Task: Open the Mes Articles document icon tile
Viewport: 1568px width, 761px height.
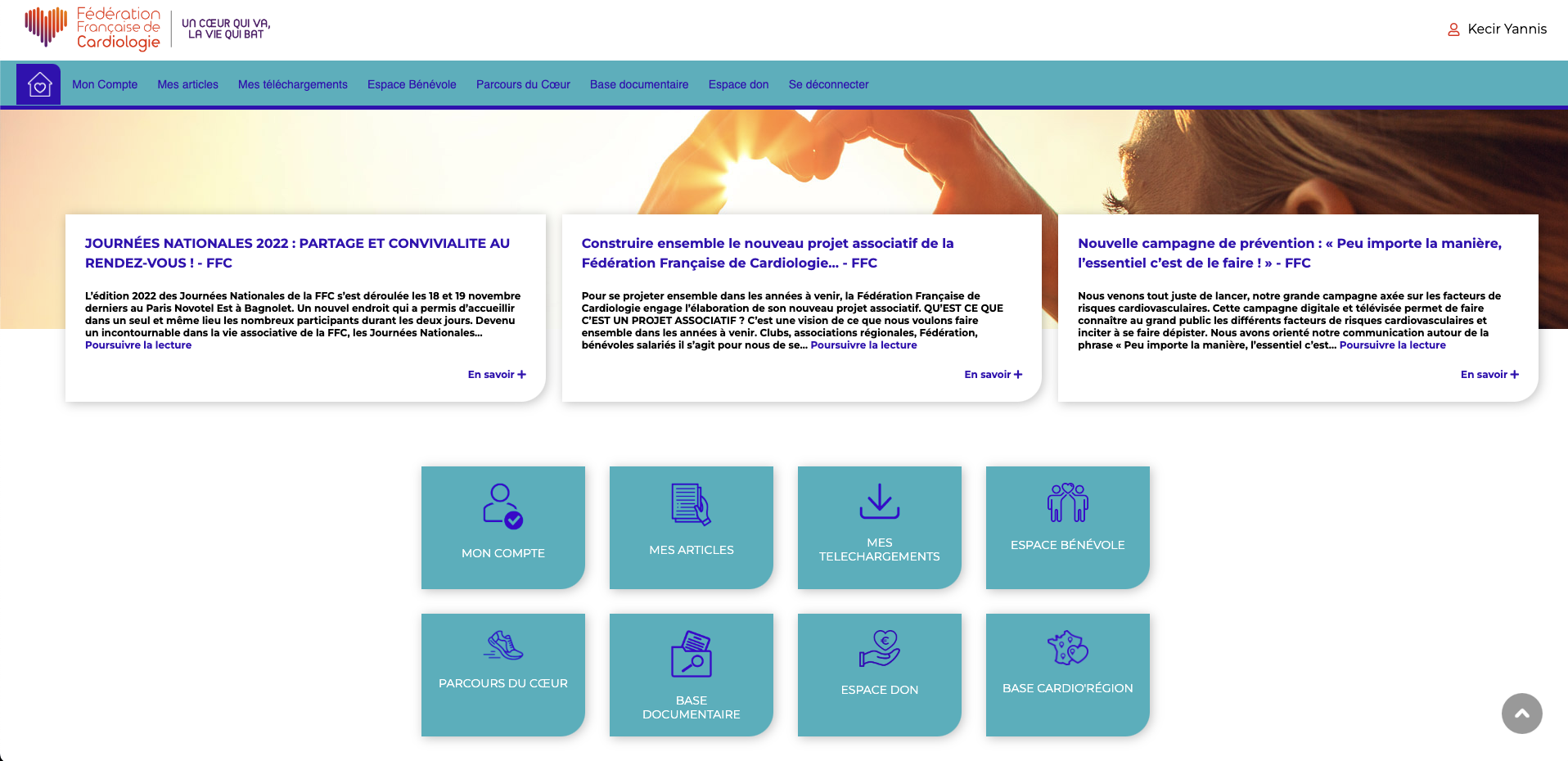Action: pyautogui.click(x=691, y=504)
